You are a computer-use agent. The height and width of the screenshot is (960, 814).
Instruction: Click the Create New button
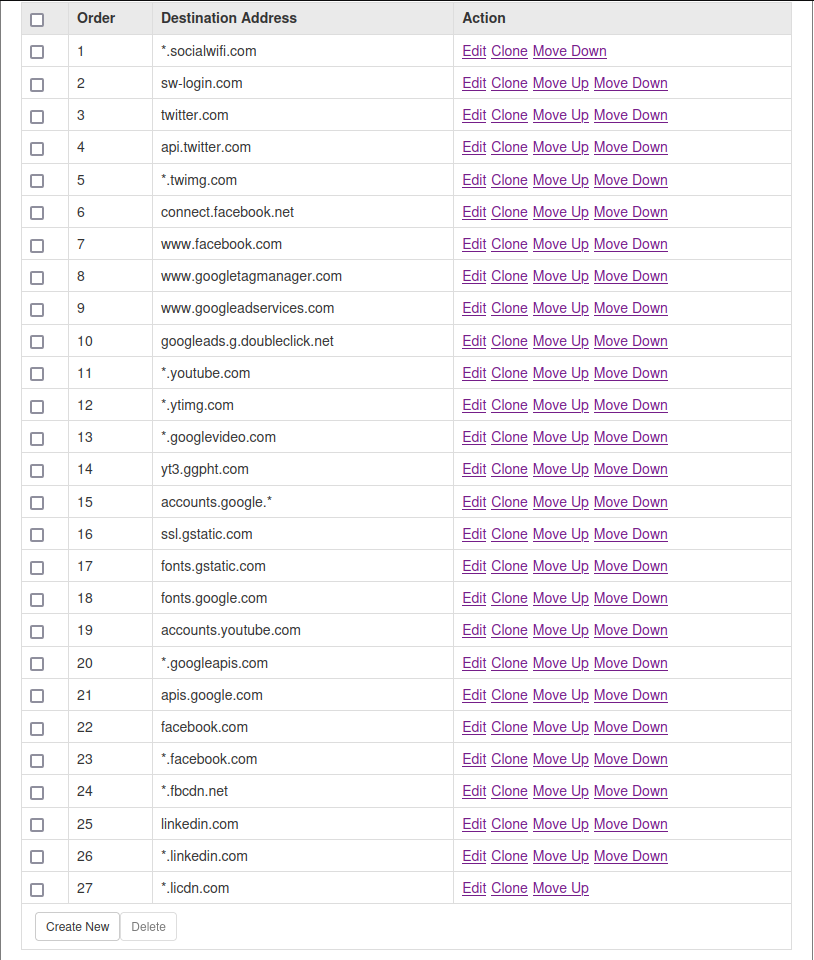77,927
